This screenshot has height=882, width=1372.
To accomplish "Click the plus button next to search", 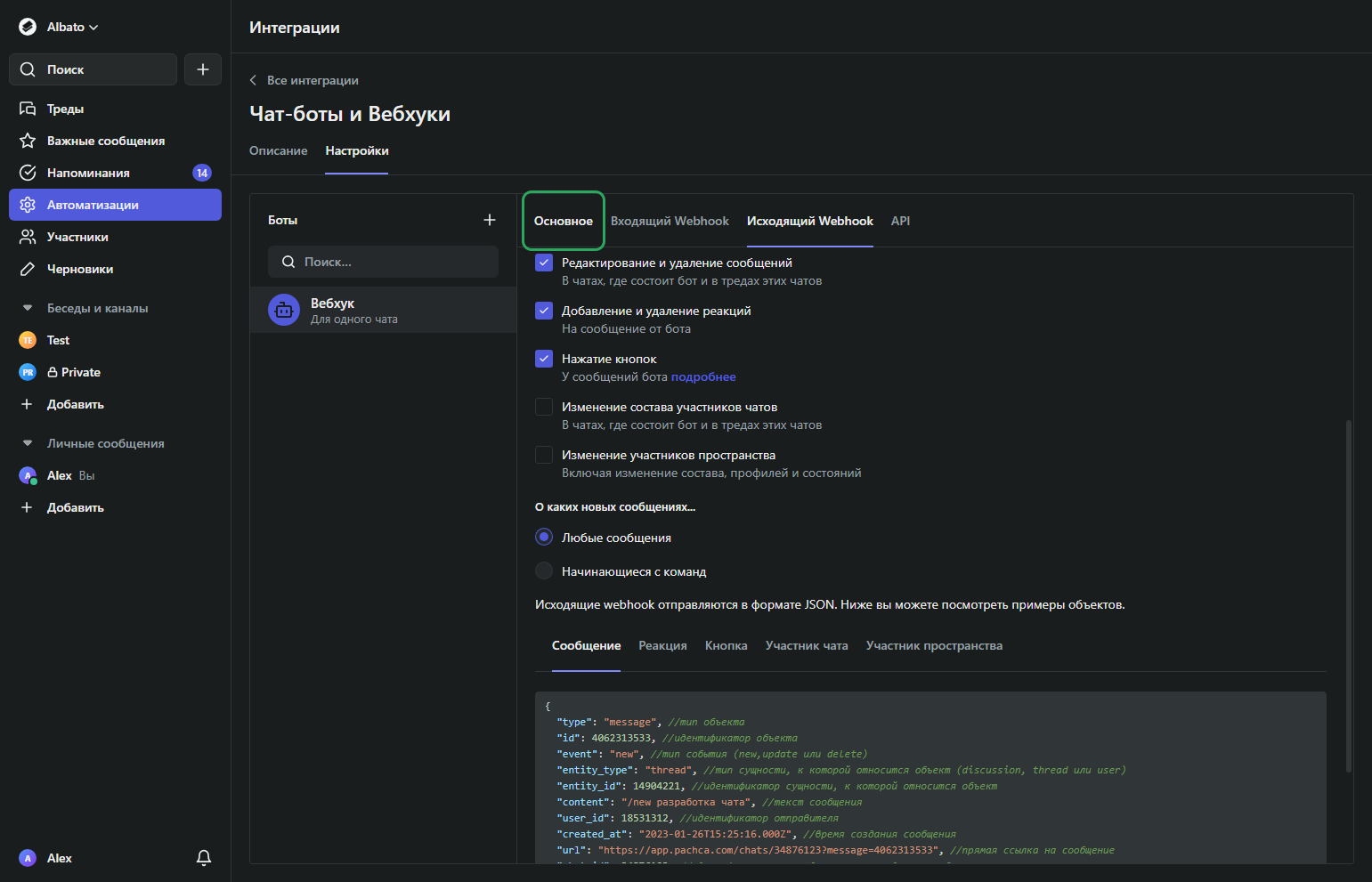I will pyautogui.click(x=203, y=69).
